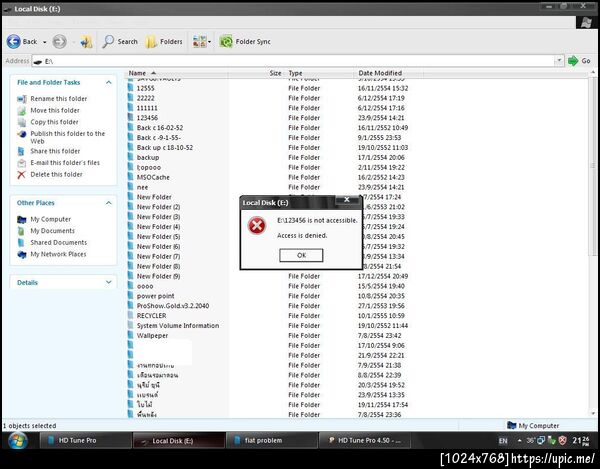Select the 12555 folder icon

(x=130, y=88)
